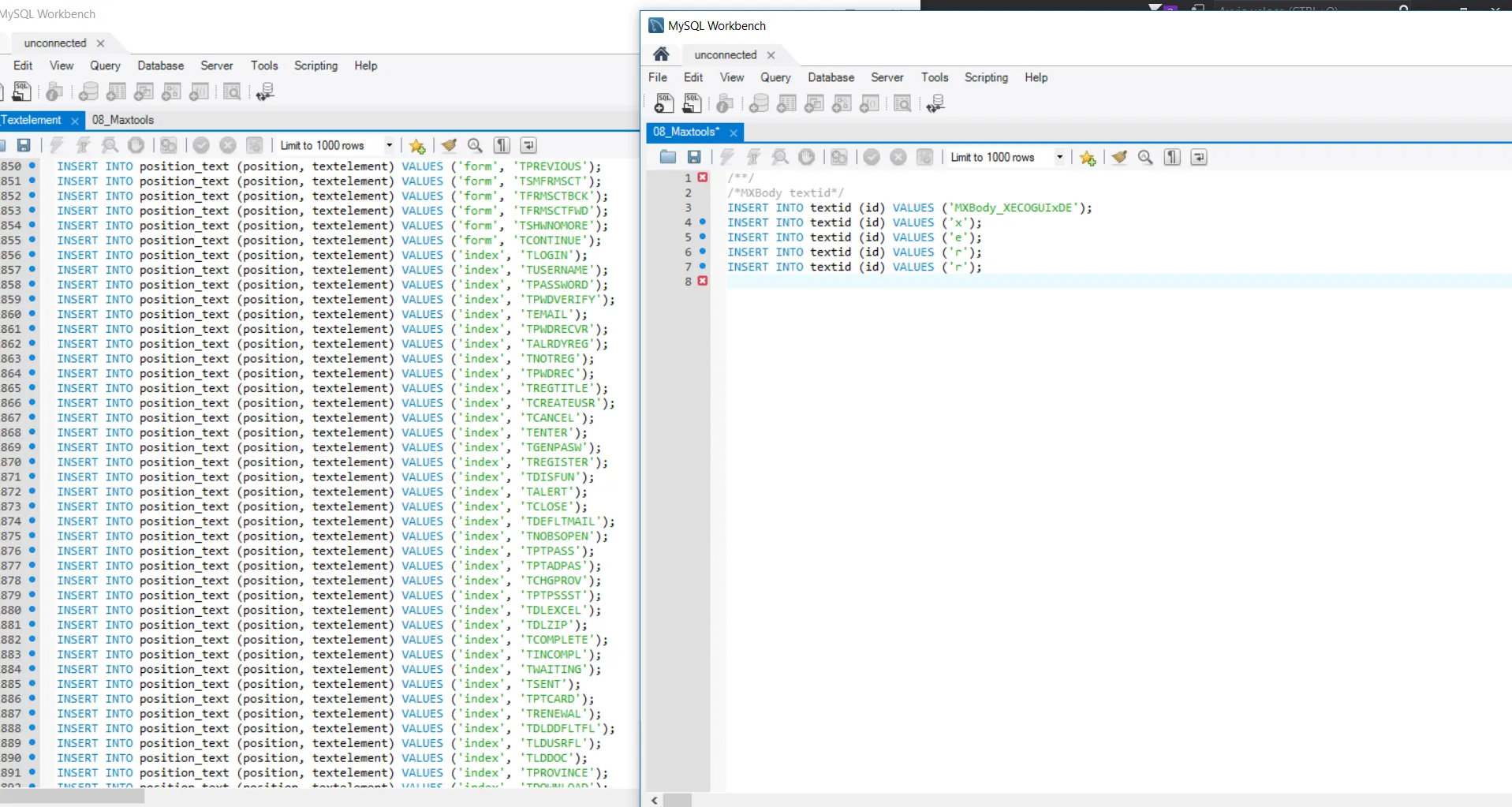Open the File menu in front window
Image resolution: width=1512 pixels, height=807 pixels.
[658, 77]
